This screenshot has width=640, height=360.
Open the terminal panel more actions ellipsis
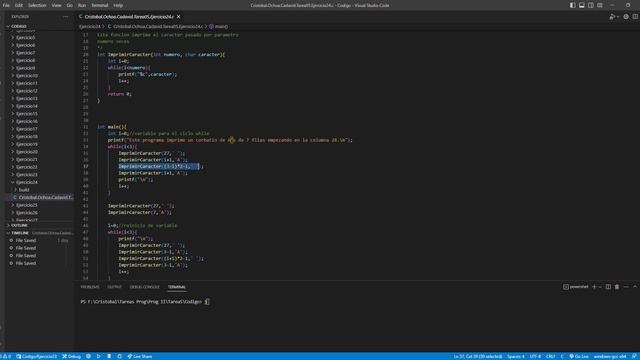click(626, 287)
